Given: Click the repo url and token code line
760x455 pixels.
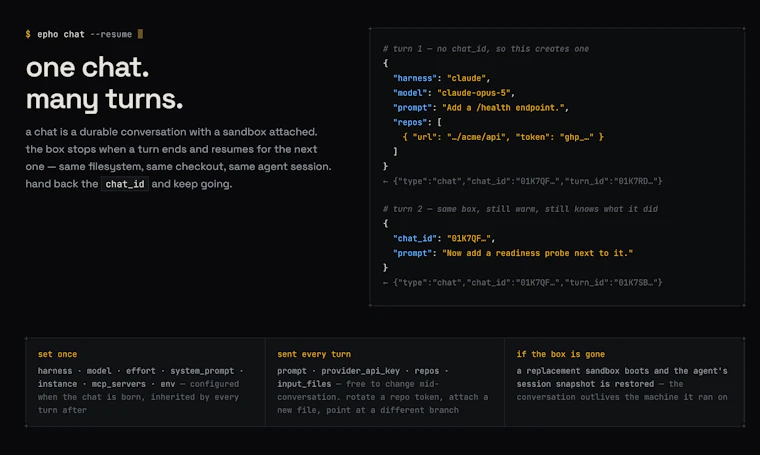Looking at the screenshot, I should (x=503, y=137).
